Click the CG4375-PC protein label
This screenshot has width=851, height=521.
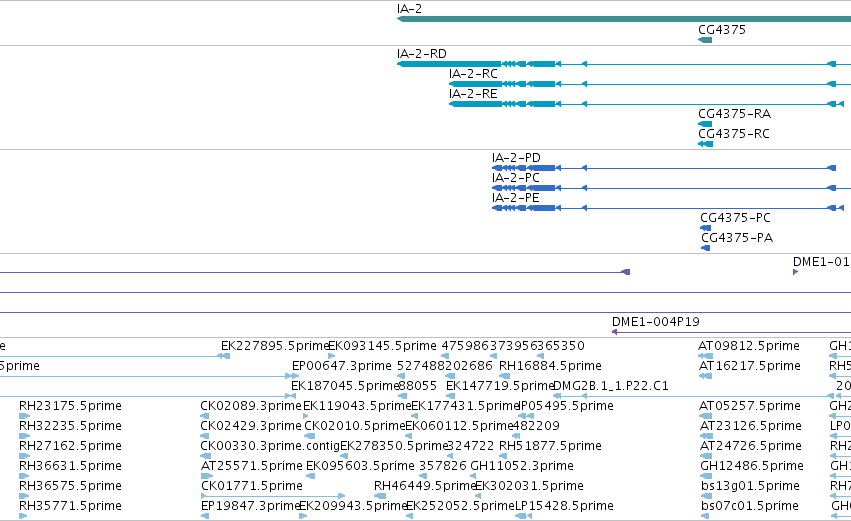point(735,218)
